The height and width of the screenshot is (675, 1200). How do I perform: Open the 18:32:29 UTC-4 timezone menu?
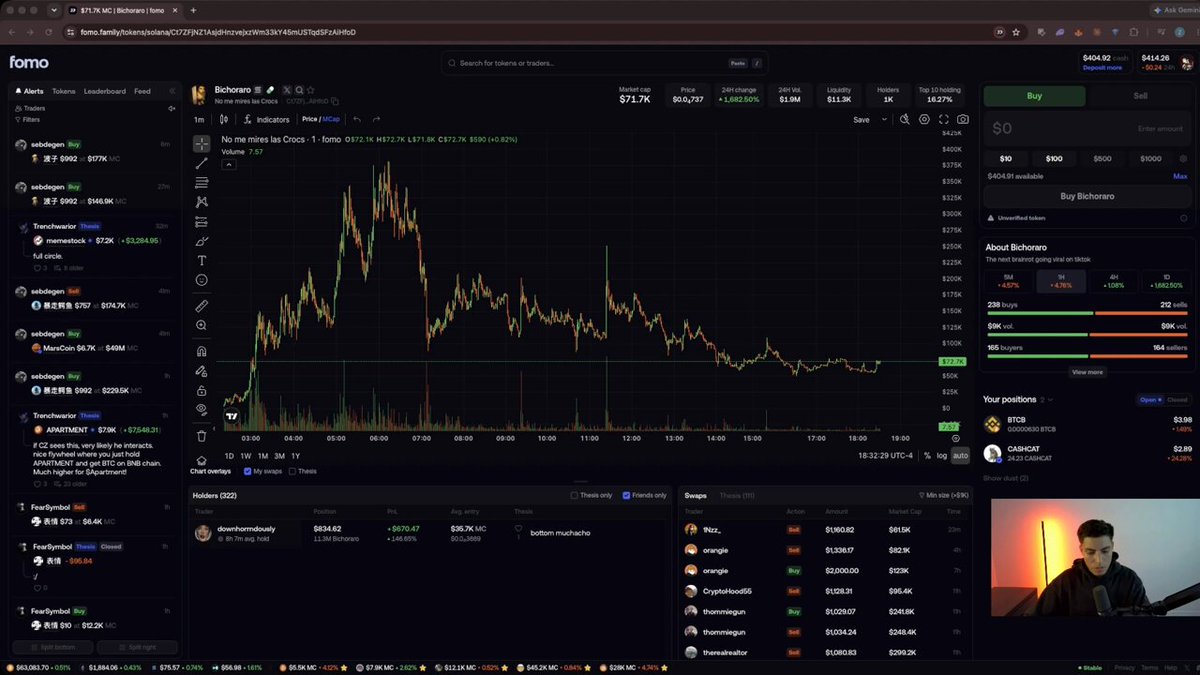pos(886,455)
